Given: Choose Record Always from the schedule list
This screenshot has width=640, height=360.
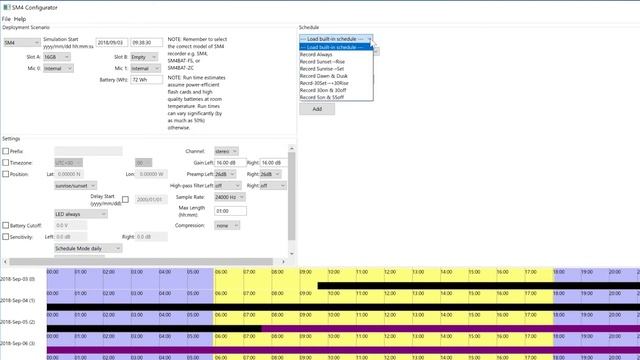Looking at the screenshot, I should pos(336,54).
